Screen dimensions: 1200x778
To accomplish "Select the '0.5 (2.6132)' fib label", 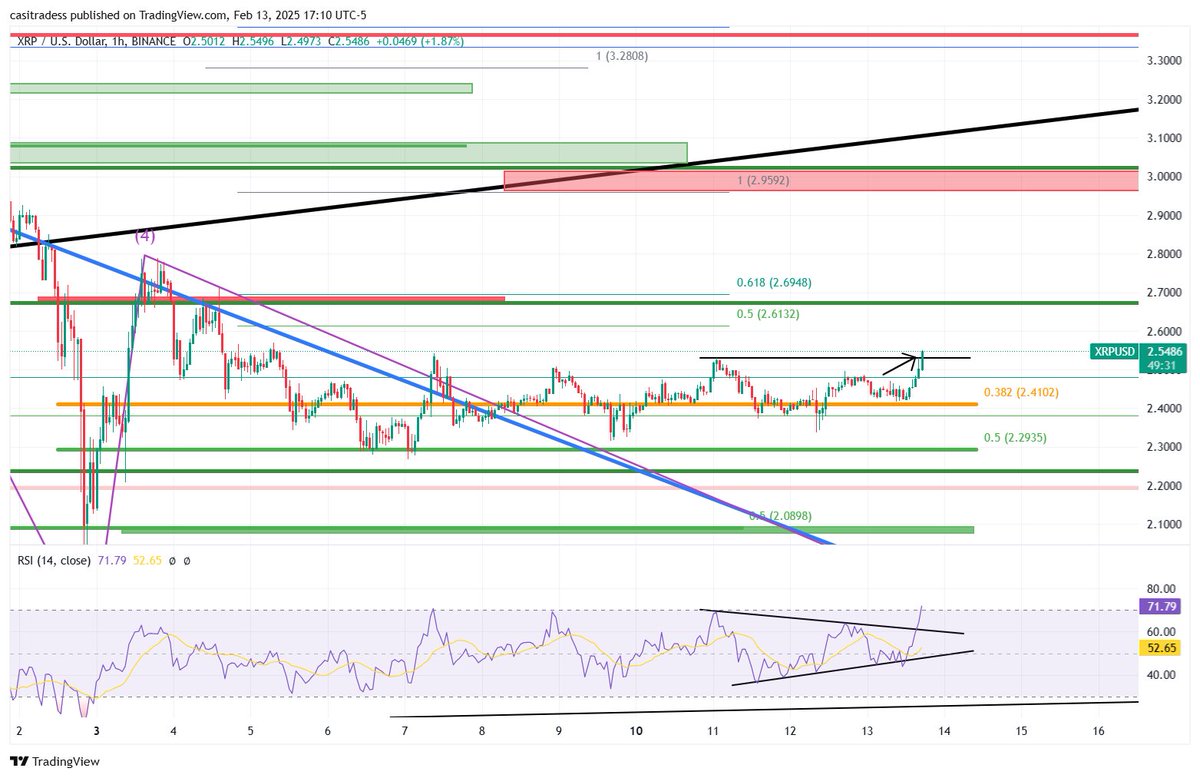I will coord(768,314).
